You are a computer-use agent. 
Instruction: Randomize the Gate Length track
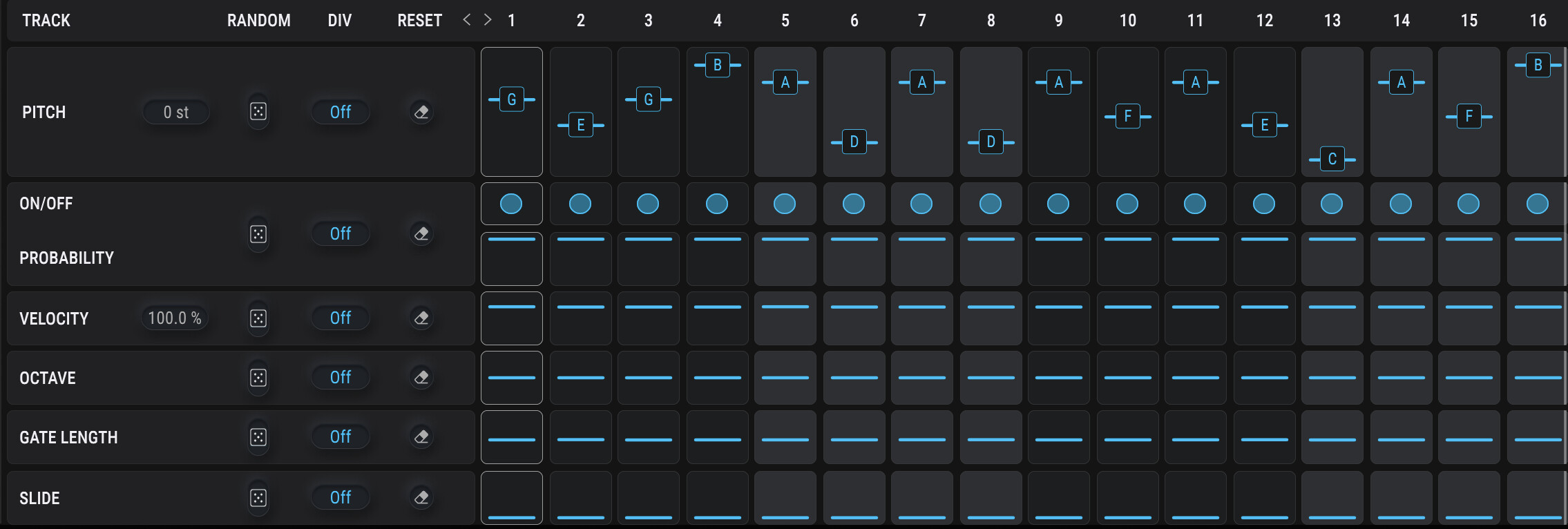click(x=258, y=437)
